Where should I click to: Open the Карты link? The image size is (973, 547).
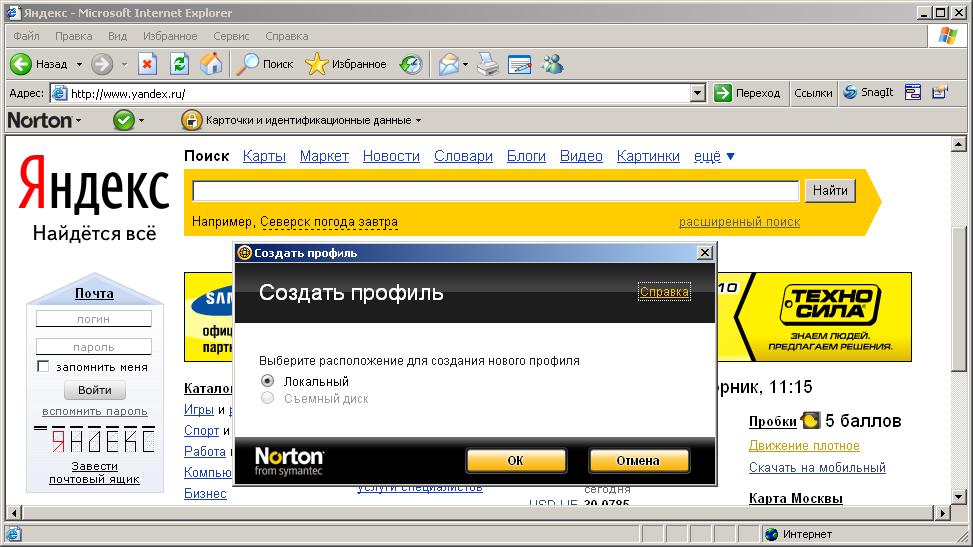pos(264,156)
